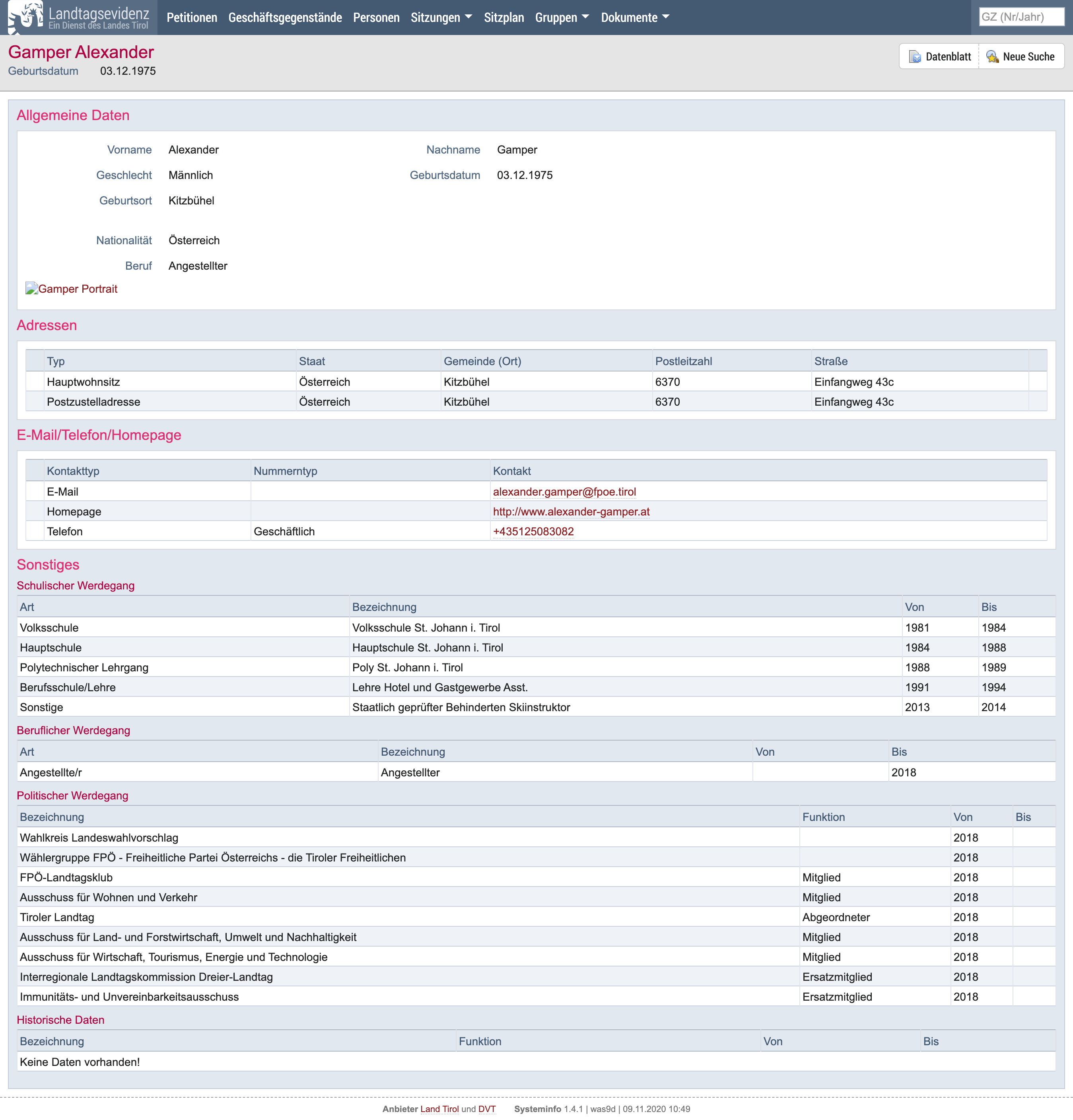This screenshot has height=1120, width=1073.
Task: Click Lehre Hotel und Gastgewerbe Asst. entry
Action: pyautogui.click(x=440, y=687)
